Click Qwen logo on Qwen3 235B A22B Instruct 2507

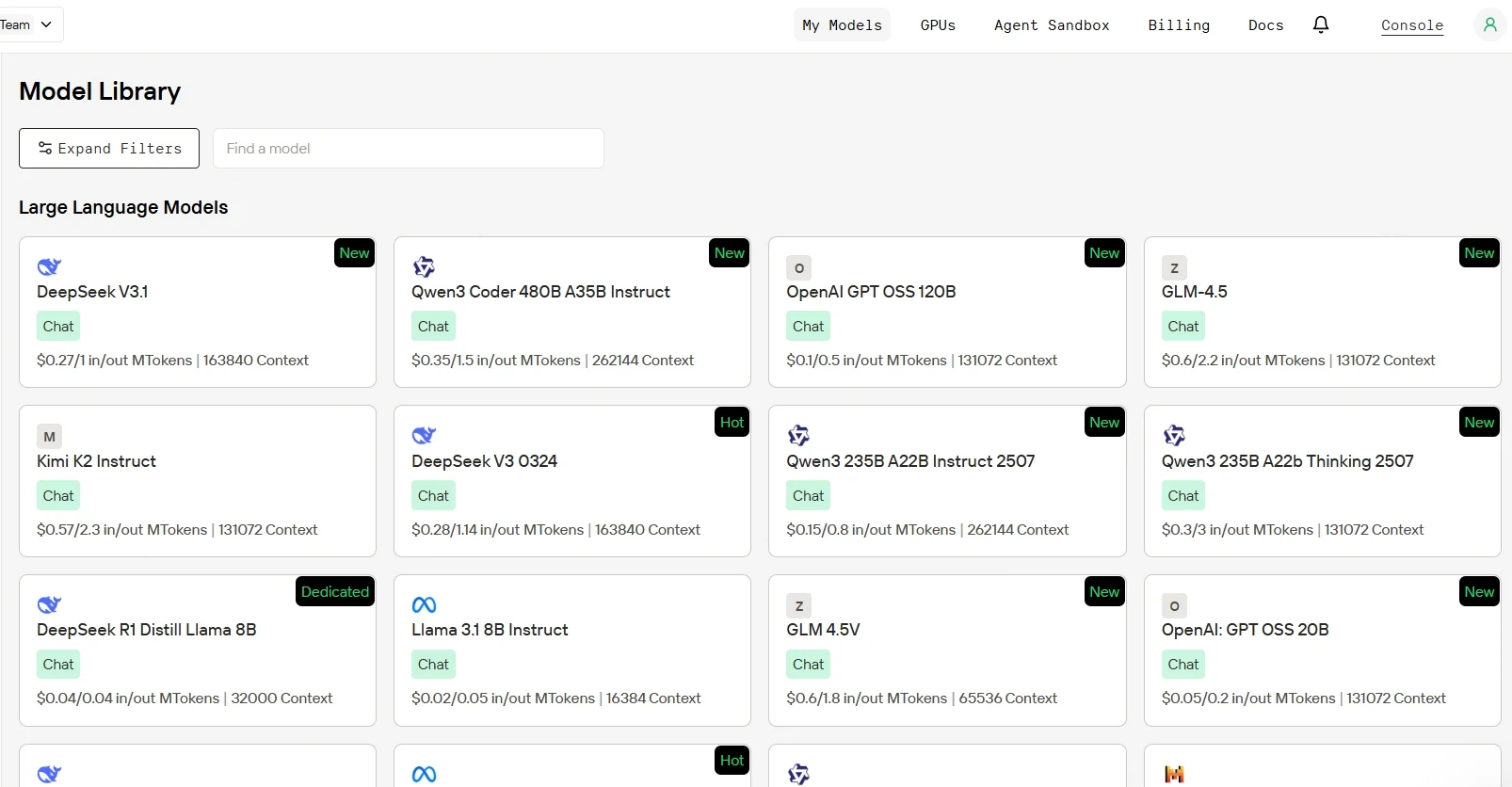(x=798, y=435)
